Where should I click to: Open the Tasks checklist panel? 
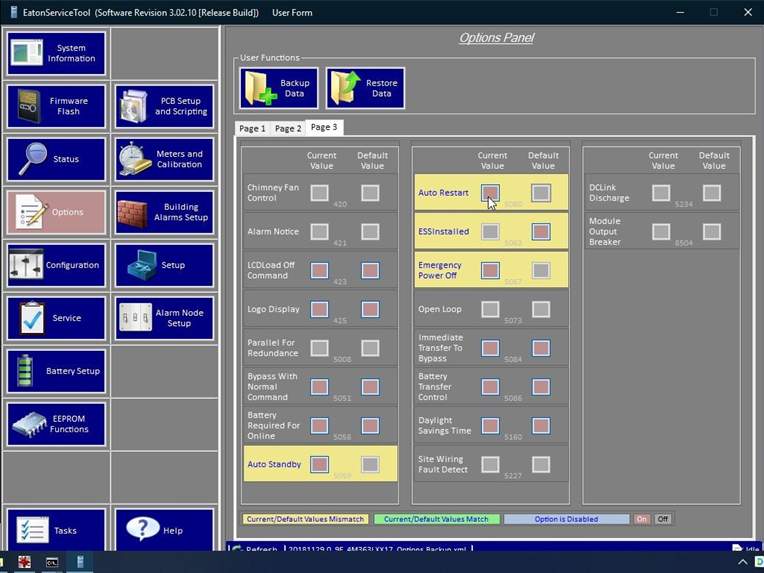pos(56,530)
